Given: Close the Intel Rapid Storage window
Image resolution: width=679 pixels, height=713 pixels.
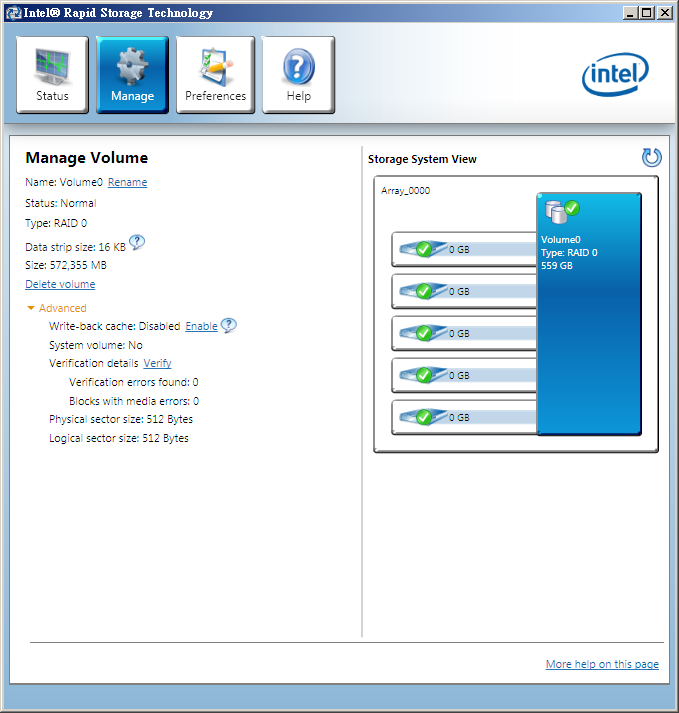Looking at the screenshot, I should click(x=664, y=13).
